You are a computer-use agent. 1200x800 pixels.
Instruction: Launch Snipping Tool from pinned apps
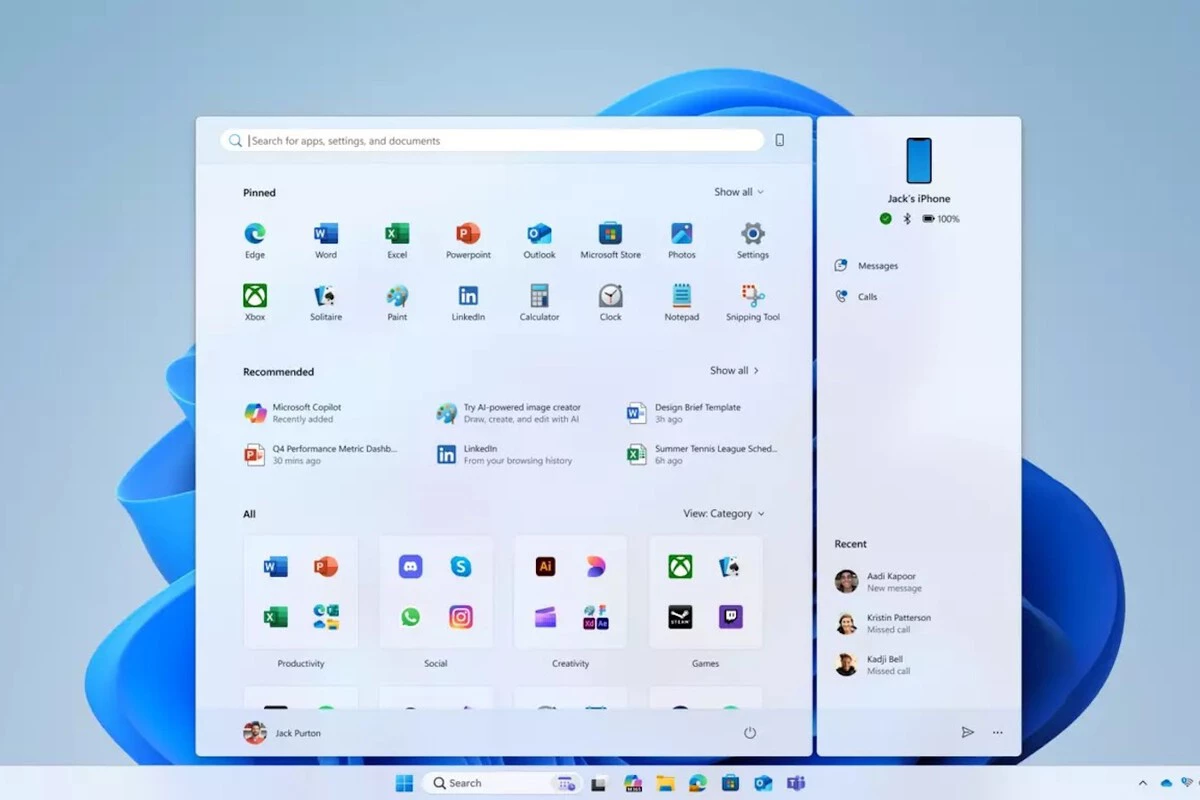(x=753, y=303)
